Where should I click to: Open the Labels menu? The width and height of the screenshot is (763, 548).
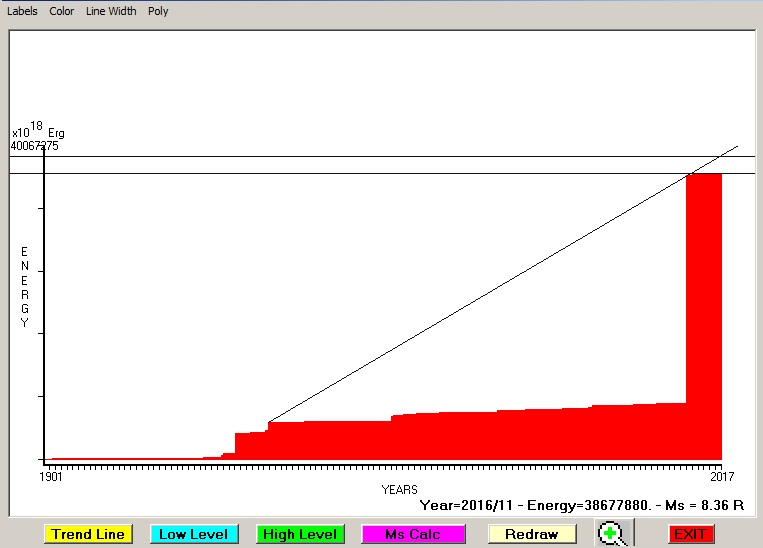point(22,11)
